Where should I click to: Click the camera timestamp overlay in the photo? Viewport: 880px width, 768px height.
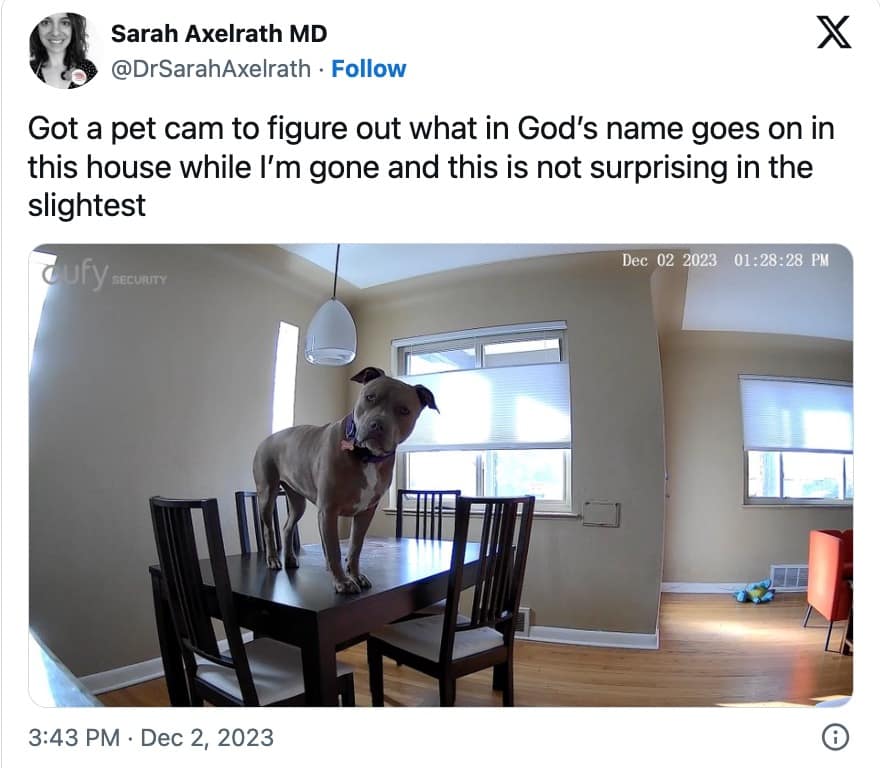point(725,260)
